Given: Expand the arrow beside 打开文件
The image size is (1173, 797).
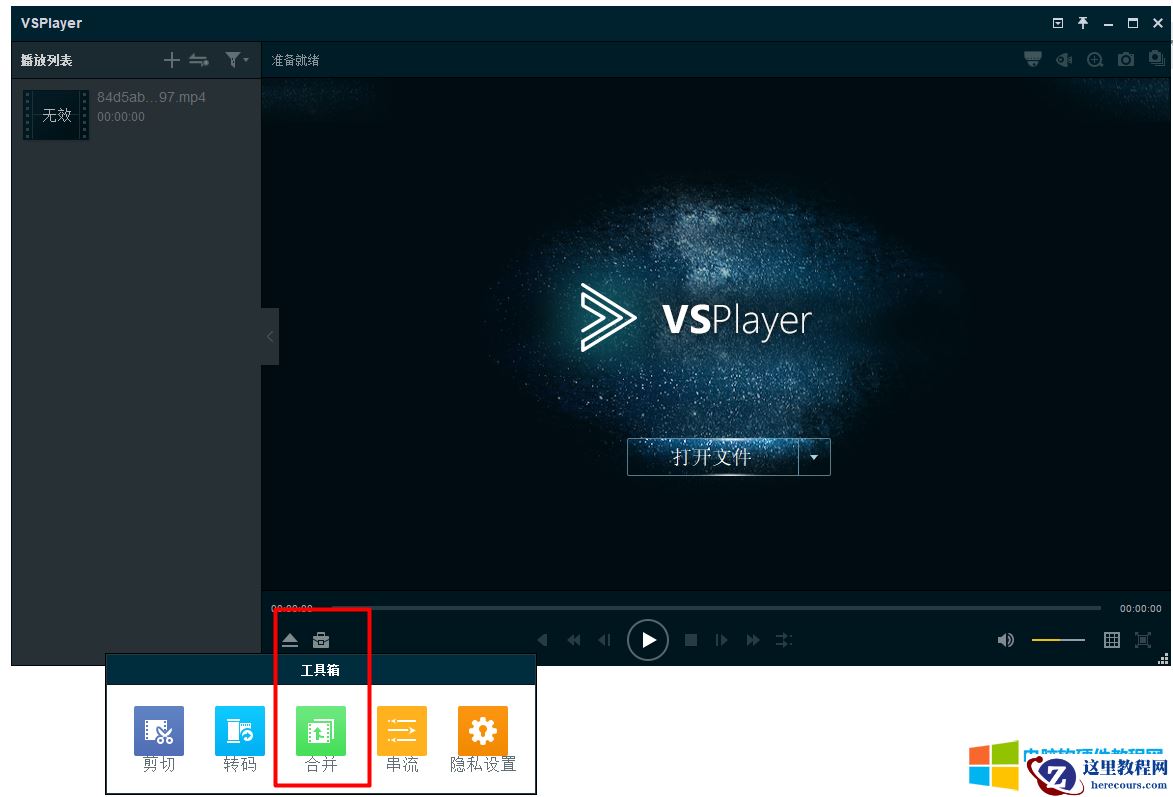Looking at the screenshot, I should [x=815, y=457].
